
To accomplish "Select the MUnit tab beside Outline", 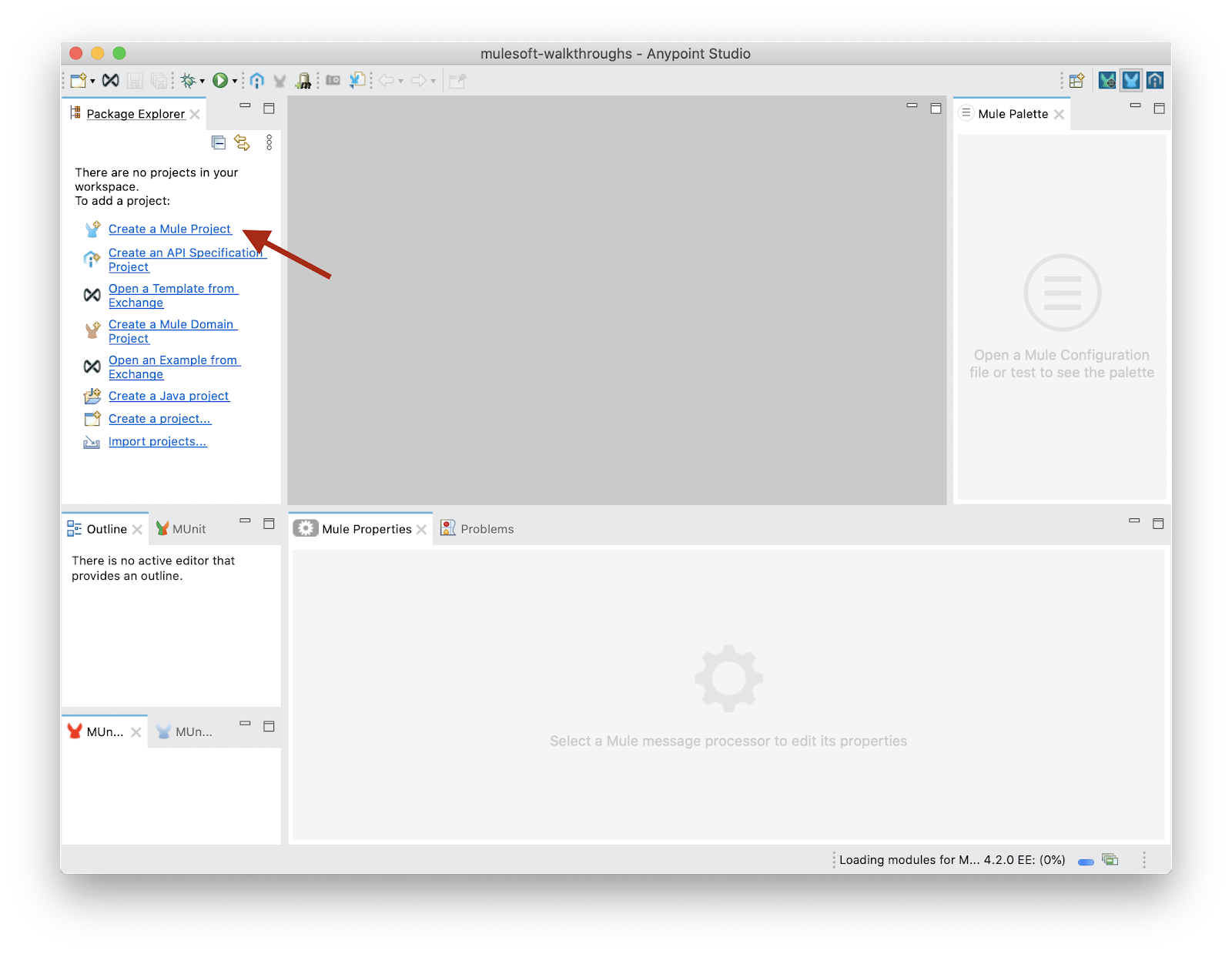I will (182, 529).
